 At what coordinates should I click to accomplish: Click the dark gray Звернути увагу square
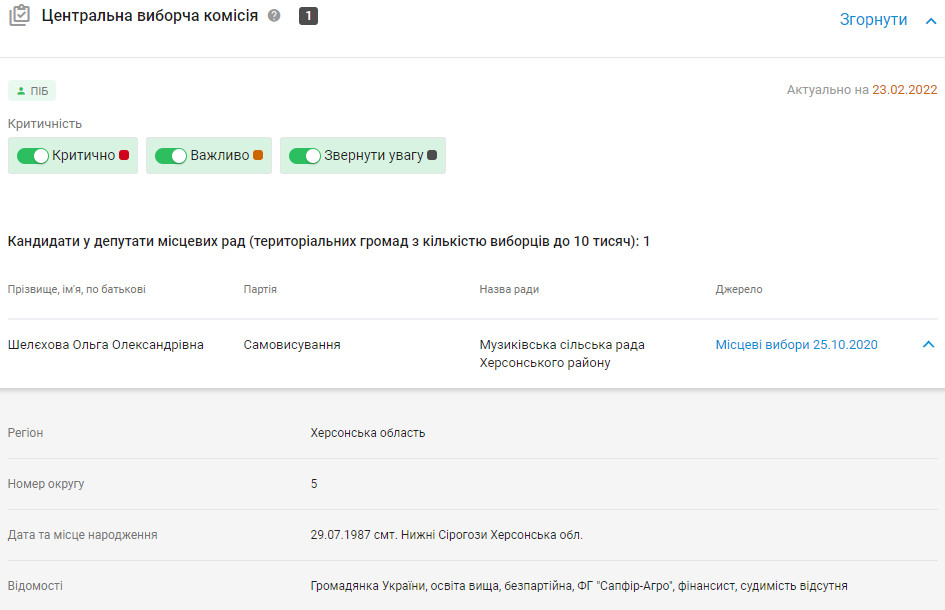[432, 155]
